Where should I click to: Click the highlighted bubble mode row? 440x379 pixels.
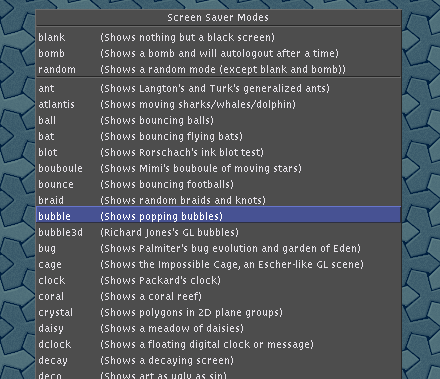(x=218, y=215)
